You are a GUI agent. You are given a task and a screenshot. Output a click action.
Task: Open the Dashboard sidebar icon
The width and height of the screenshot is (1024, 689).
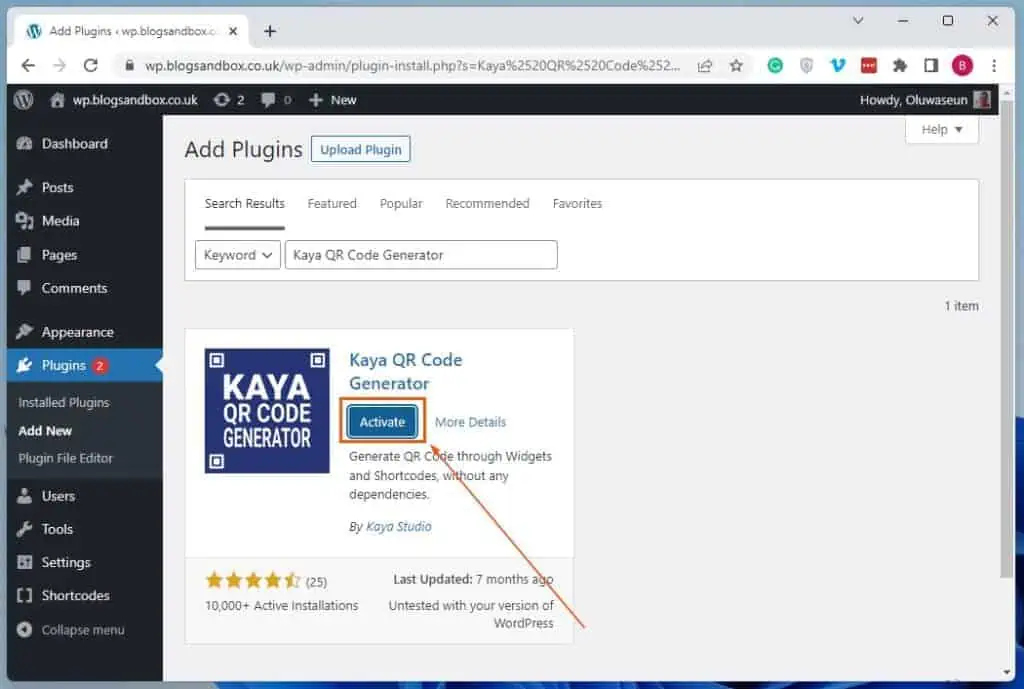23,143
